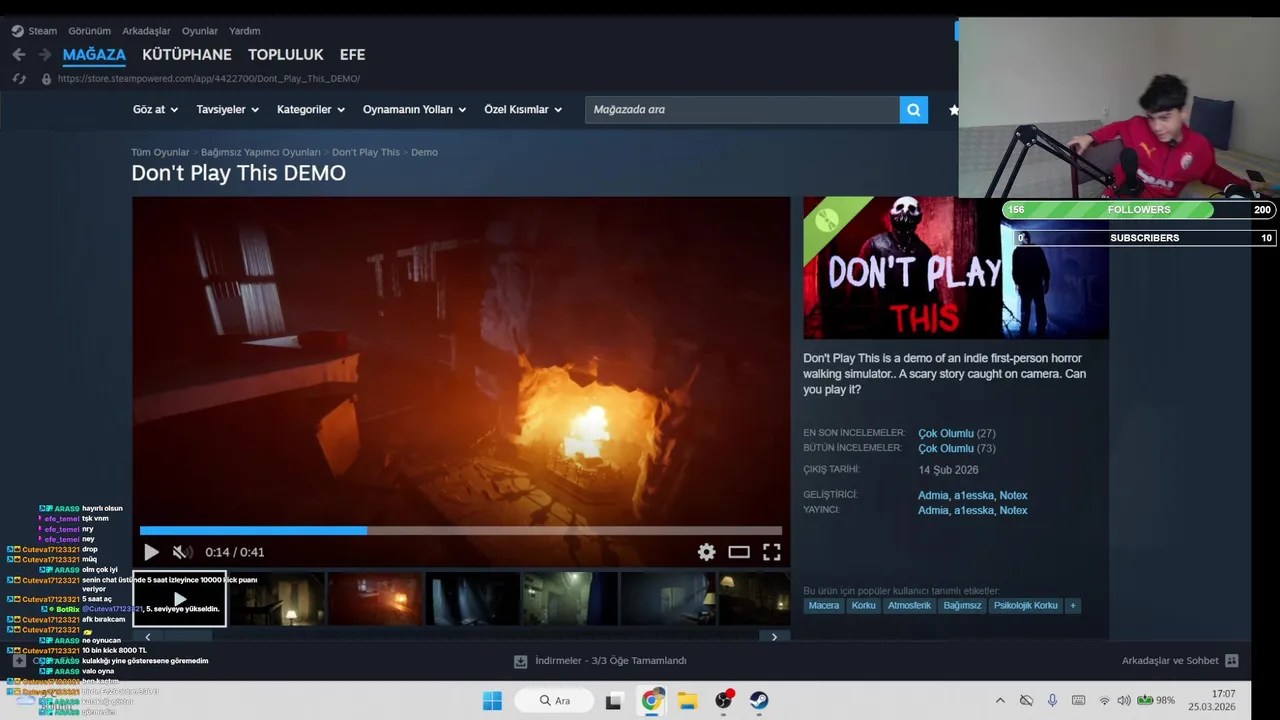Open Chrome from the taskbar

click(651, 701)
